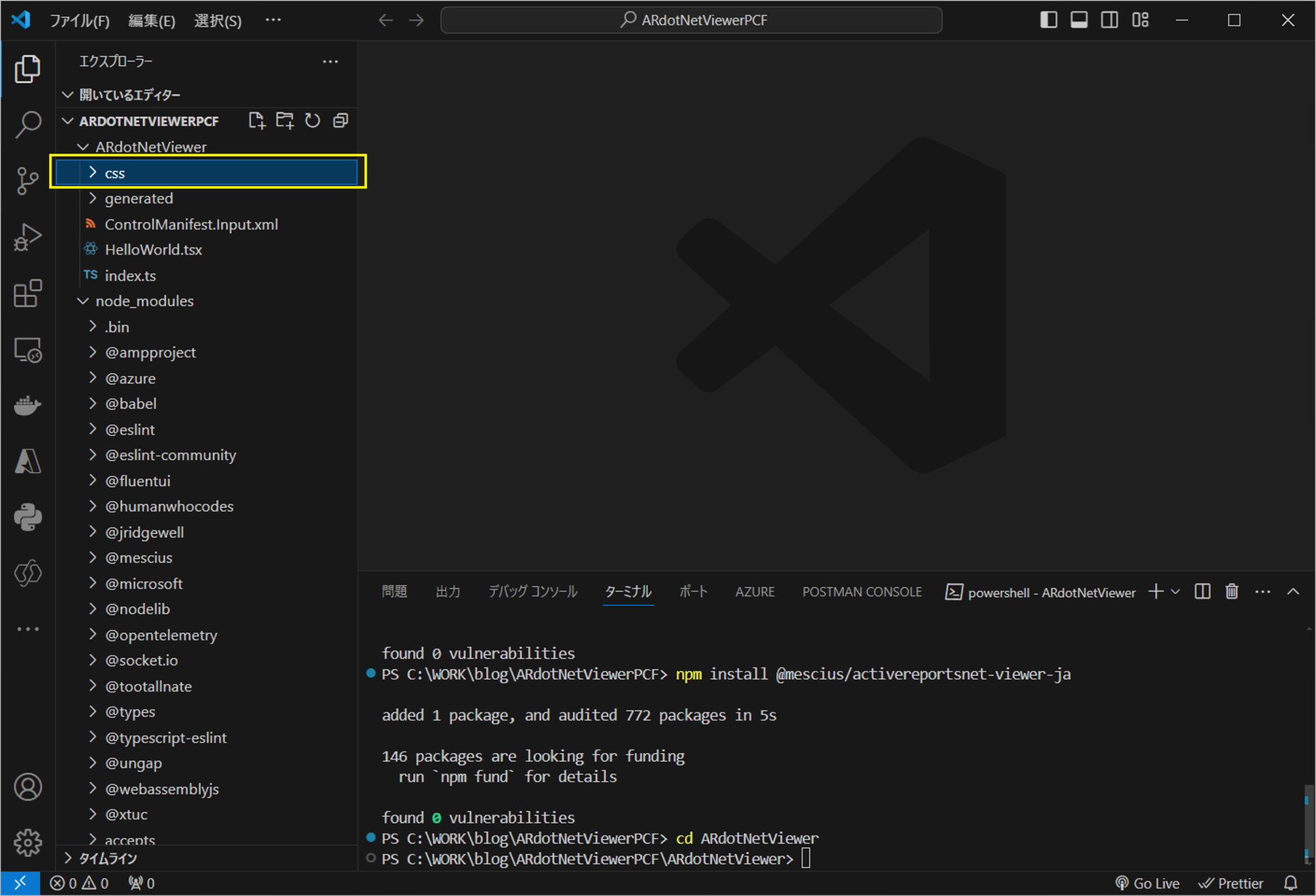The width and height of the screenshot is (1316, 896).
Task: Open the Python view in activity bar
Action: [x=27, y=517]
